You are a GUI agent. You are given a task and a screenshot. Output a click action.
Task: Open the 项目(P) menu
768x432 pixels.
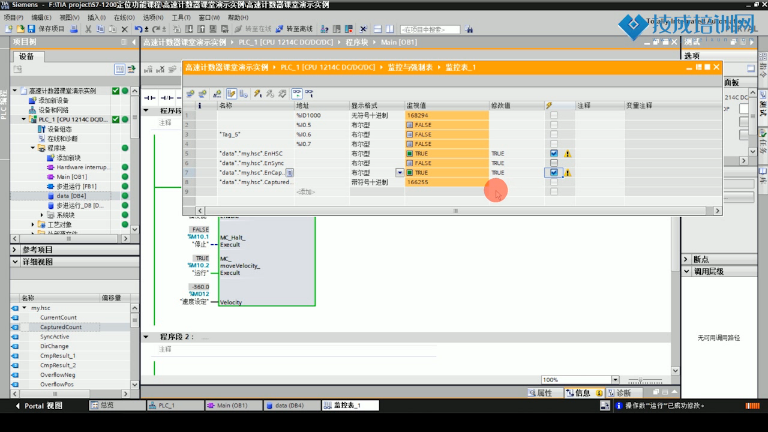(13, 18)
